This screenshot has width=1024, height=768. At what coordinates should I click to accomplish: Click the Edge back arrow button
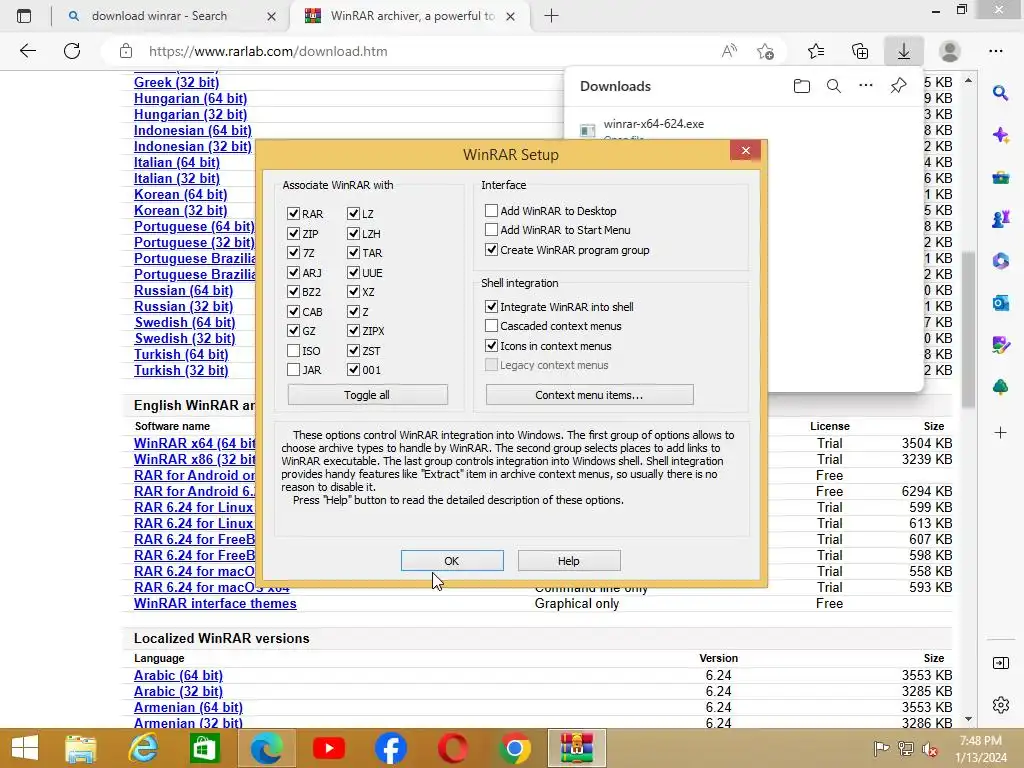pyautogui.click(x=28, y=51)
